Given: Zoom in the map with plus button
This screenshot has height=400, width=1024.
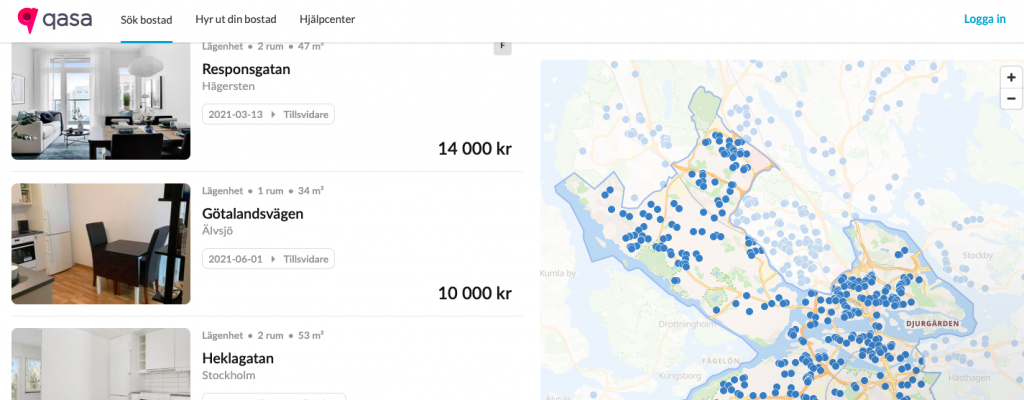Looking at the screenshot, I should 1011,77.
